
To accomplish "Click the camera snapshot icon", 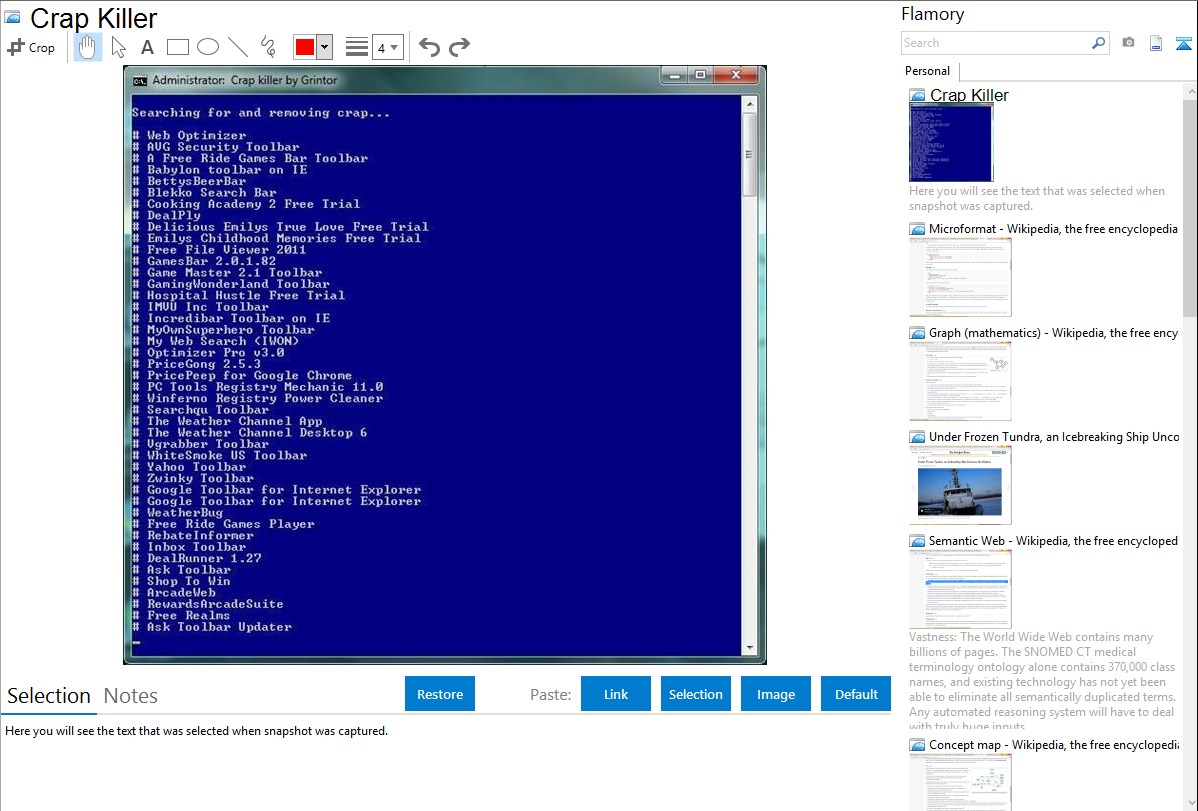I will tap(1128, 43).
